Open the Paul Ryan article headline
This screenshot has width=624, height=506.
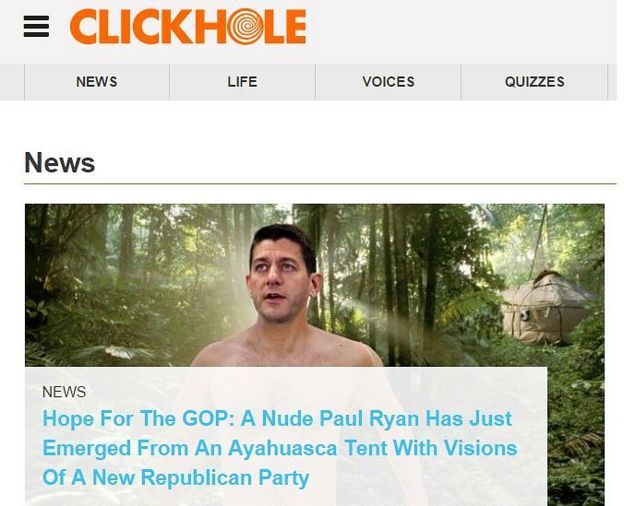[280, 448]
